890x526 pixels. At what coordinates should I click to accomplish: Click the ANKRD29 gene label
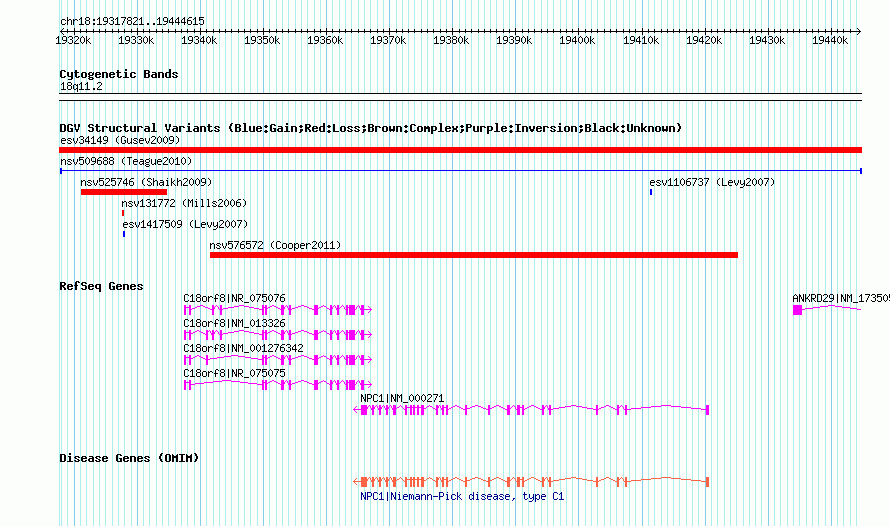click(x=841, y=298)
